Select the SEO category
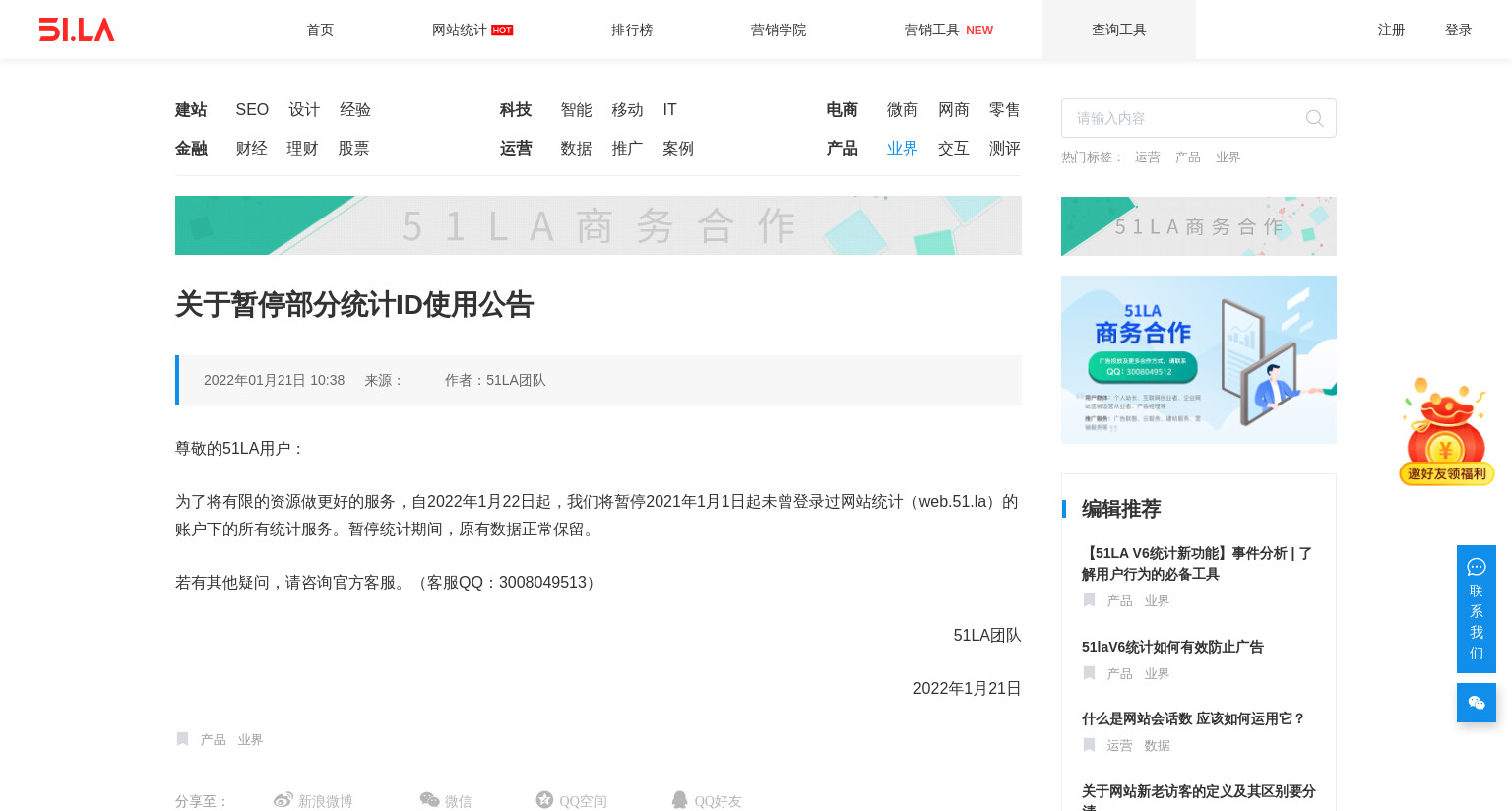Screen dimensions: 1512x811 coord(252,109)
